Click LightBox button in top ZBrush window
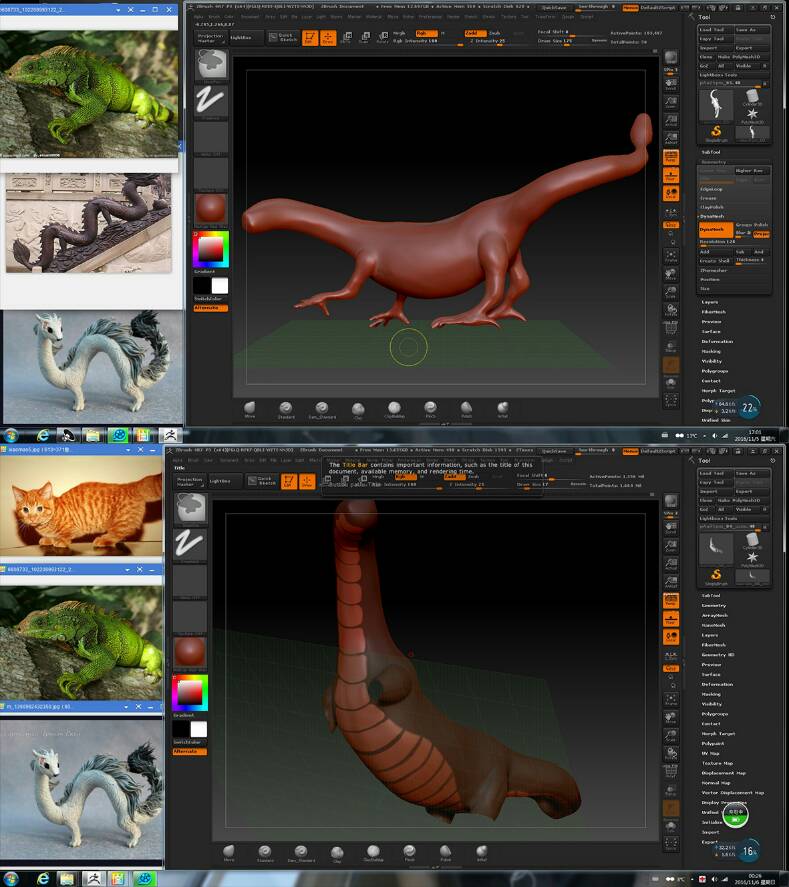Screen dimensions: 789x887 242,37
